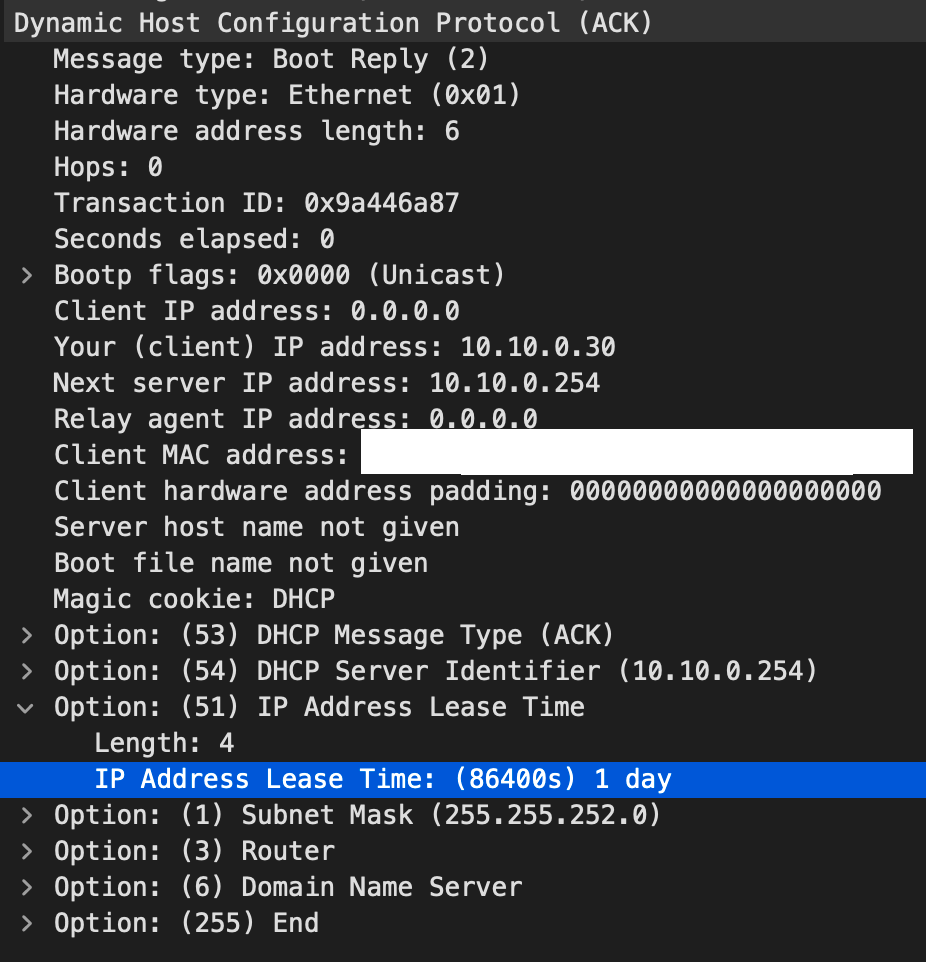926x962 pixels.
Task: Expand Option 54 DHCP Server Identifier
Action: point(26,671)
